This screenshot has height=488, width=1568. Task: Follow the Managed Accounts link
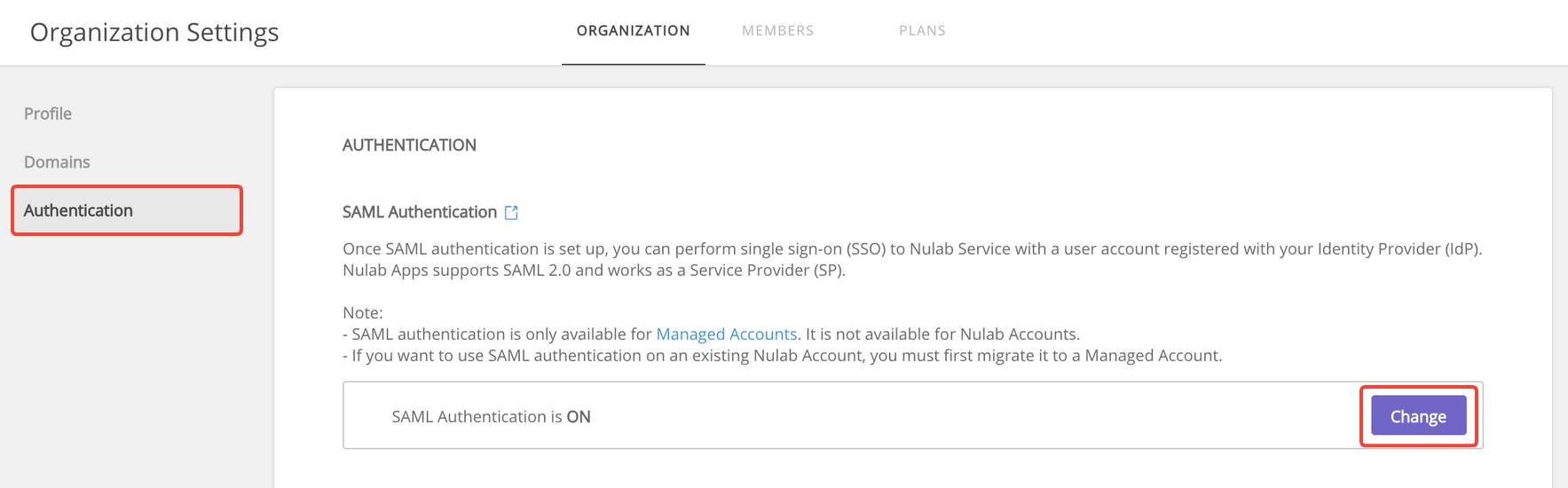tap(726, 334)
